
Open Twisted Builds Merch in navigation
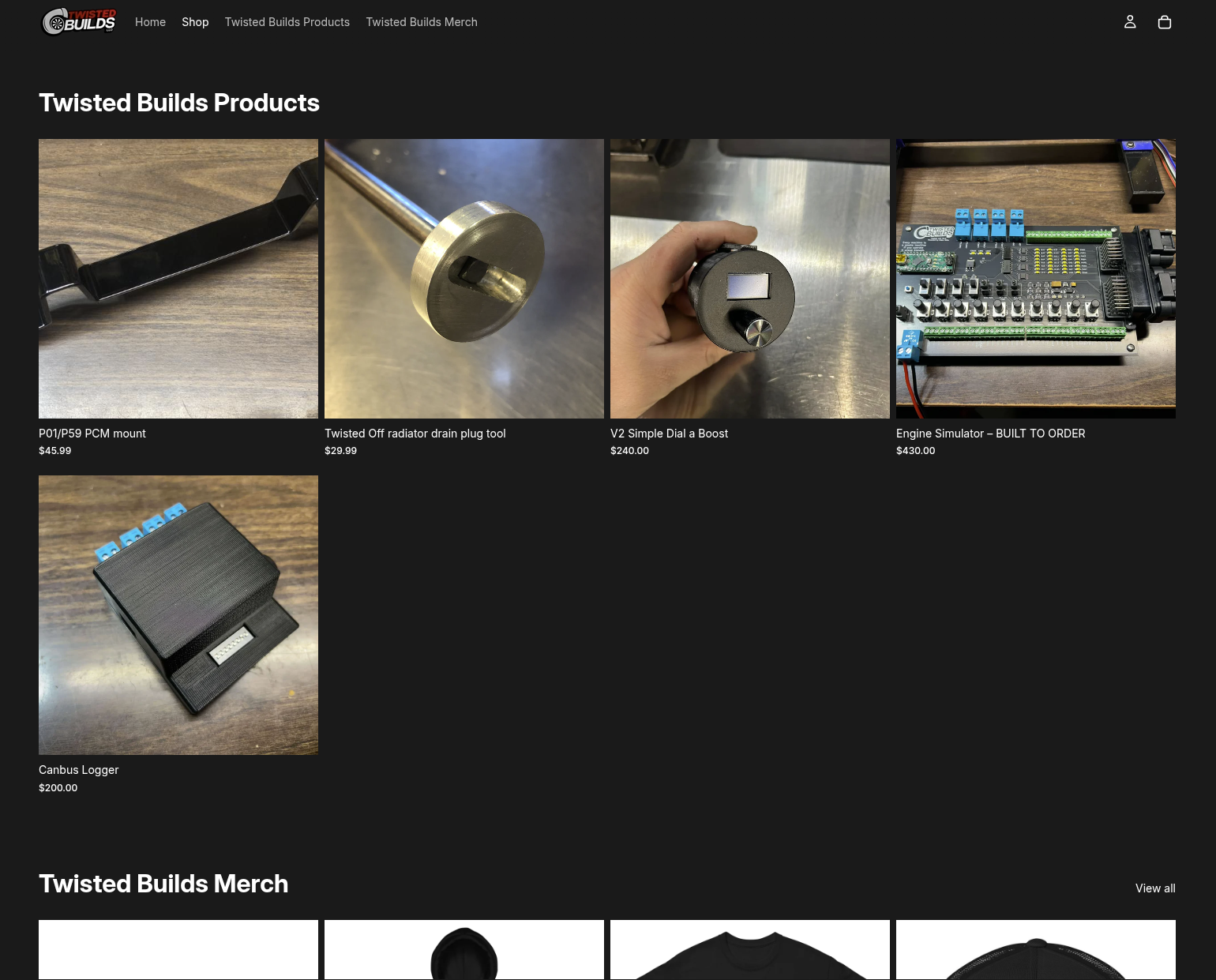pyautogui.click(x=422, y=22)
